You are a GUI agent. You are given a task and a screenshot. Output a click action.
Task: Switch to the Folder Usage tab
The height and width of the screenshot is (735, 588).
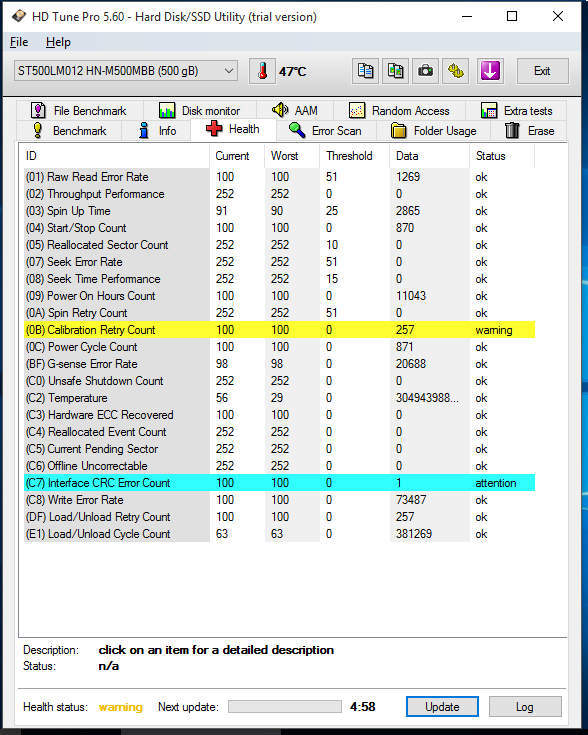tap(434, 130)
